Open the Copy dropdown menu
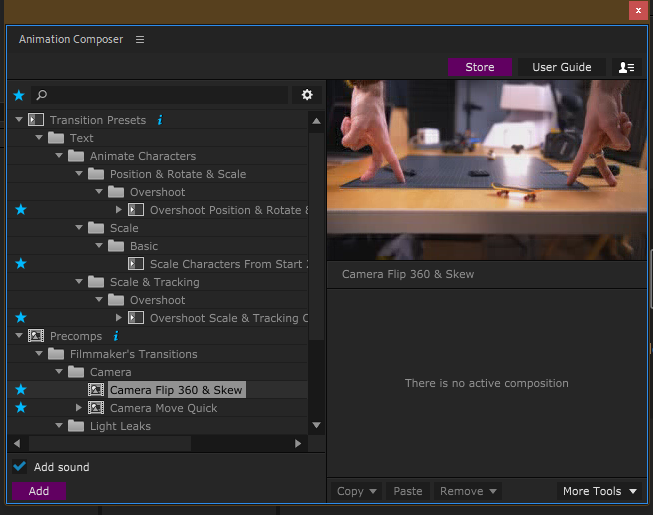The width and height of the screenshot is (653, 515). [x=357, y=491]
